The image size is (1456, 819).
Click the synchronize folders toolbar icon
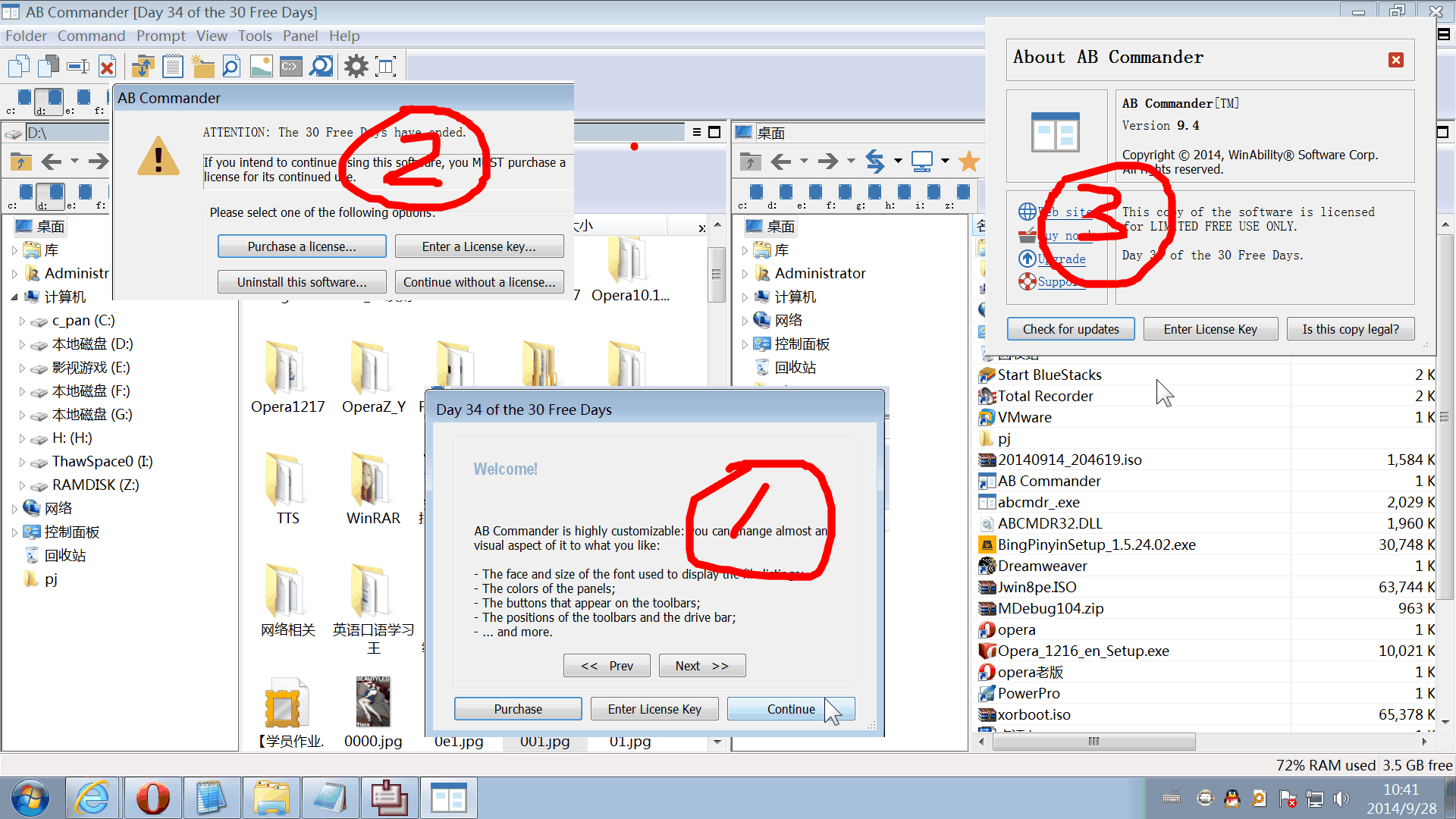(x=143, y=67)
